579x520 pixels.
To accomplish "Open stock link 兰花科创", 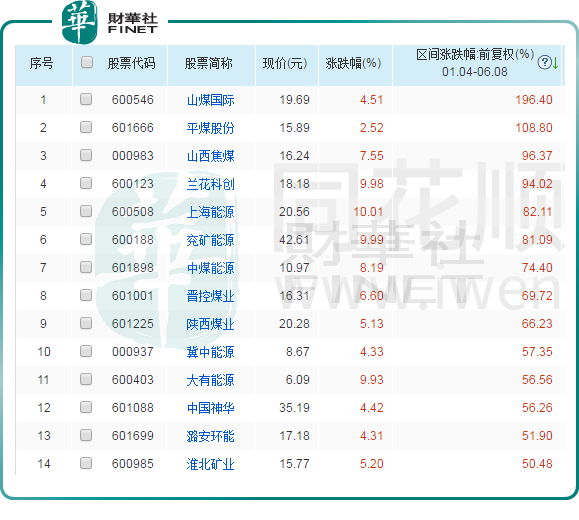I will pos(210,184).
